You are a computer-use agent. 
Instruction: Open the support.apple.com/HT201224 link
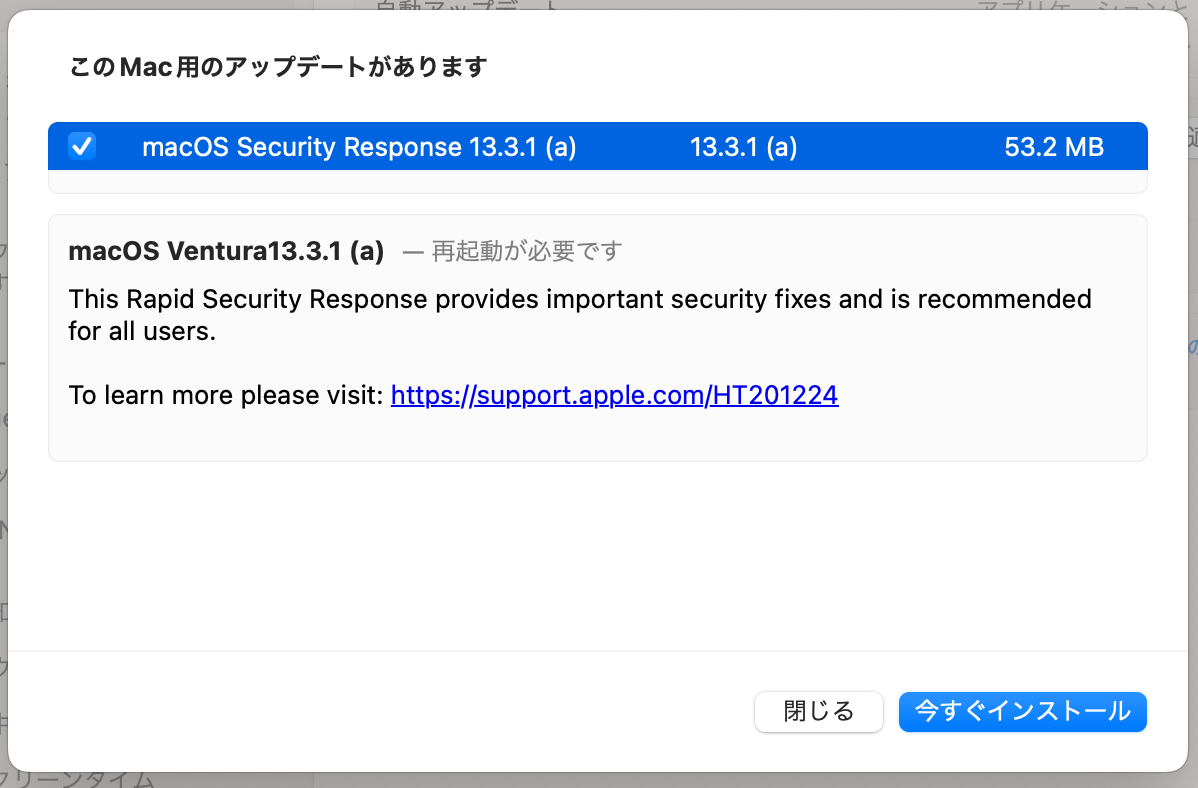pos(614,395)
